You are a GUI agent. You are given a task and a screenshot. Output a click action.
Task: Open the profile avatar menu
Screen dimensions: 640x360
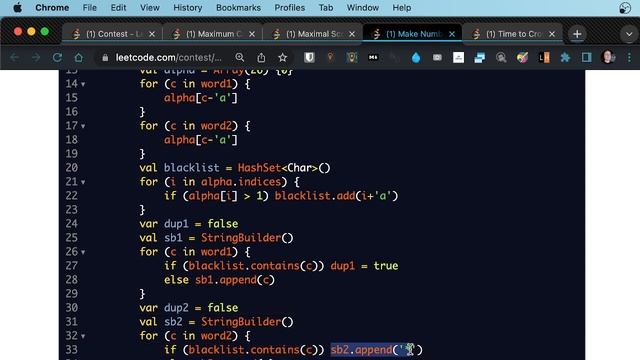(608, 57)
